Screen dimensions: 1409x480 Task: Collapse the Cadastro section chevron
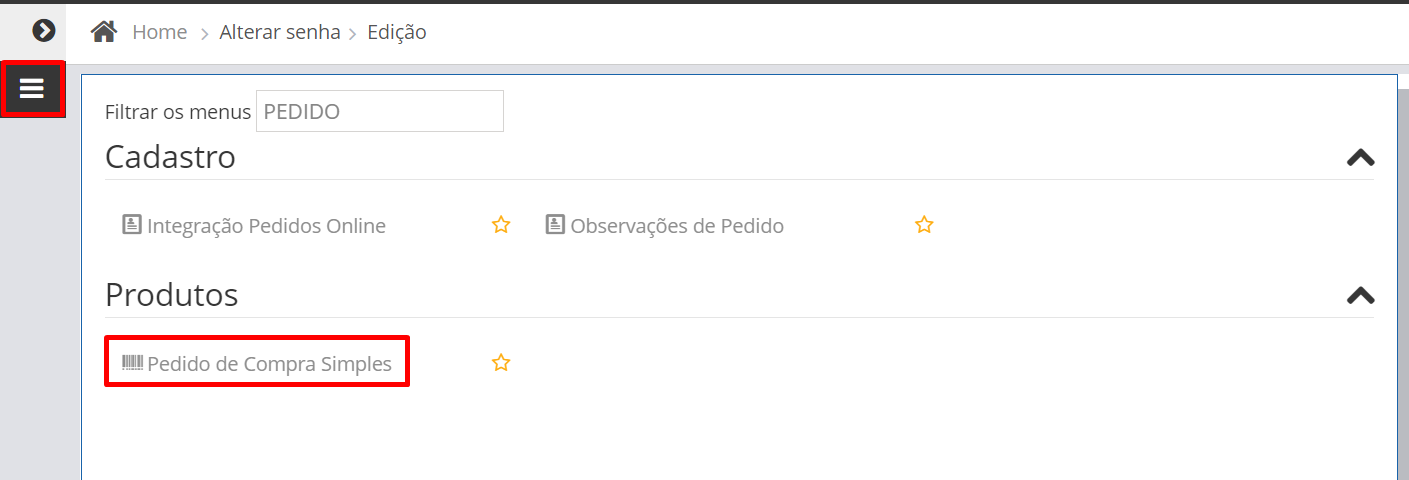coord(1360,157)
